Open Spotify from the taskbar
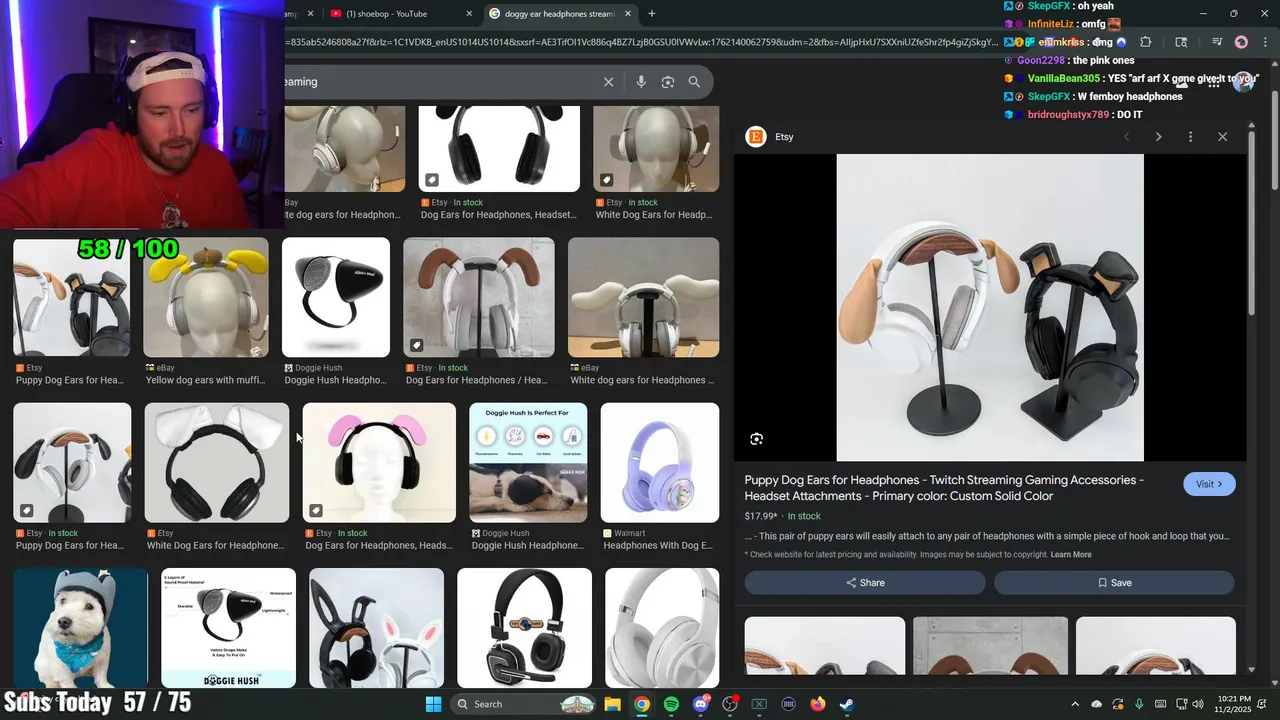The height and width of the screenshot is (720, 1280). click(671, 704)
